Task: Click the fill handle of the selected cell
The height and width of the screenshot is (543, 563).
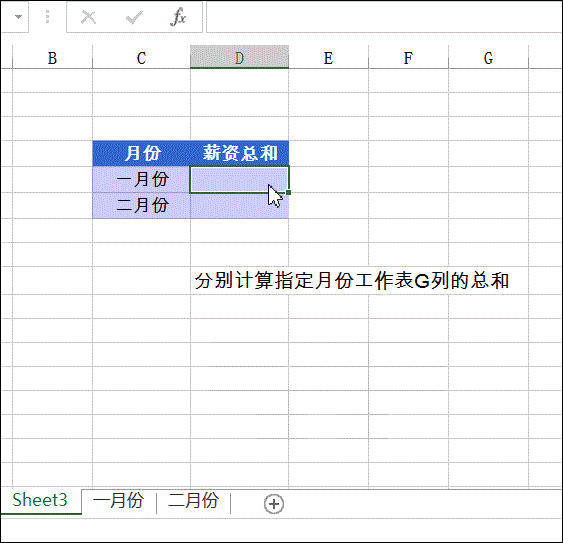Action: pyautogui.click(x=288, y=192)
